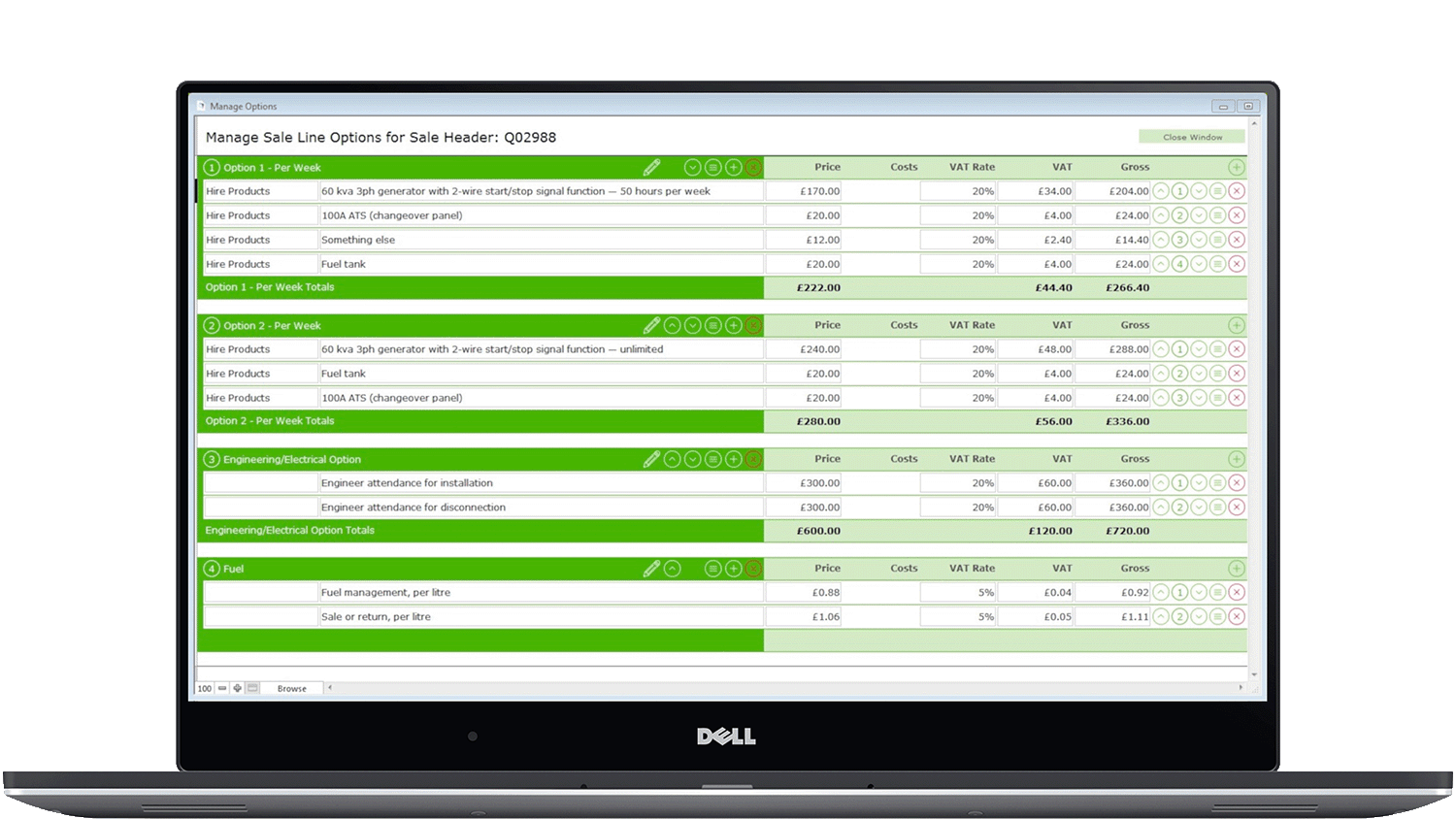Move the 'Sale or return, per litre' line up
Image resolution: width=1456 pixels, height=819 pixels.
1161,616
